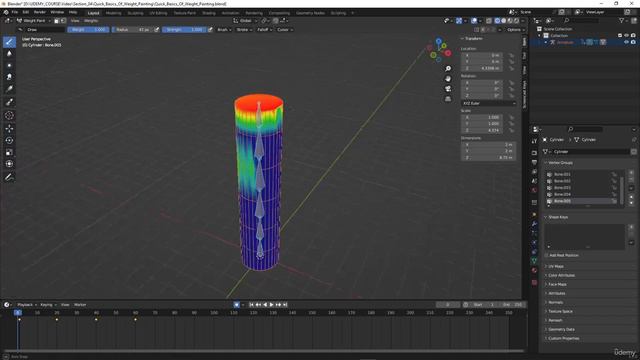This screenshot has width=640, height=360.
Task: Open Output properties tab icon
Action: tap(534, 162)
